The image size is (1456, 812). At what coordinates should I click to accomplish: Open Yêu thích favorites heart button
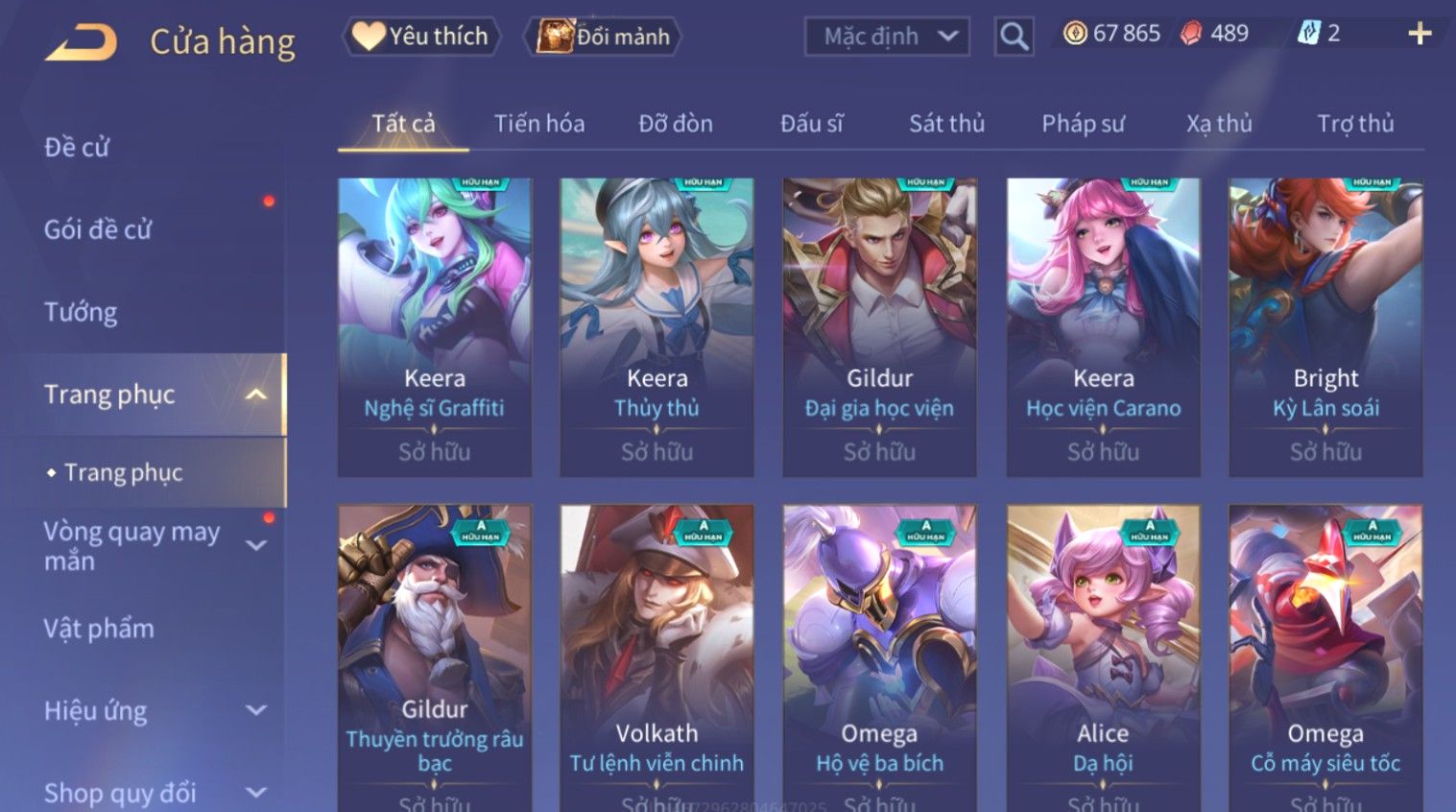coord(421,36)
